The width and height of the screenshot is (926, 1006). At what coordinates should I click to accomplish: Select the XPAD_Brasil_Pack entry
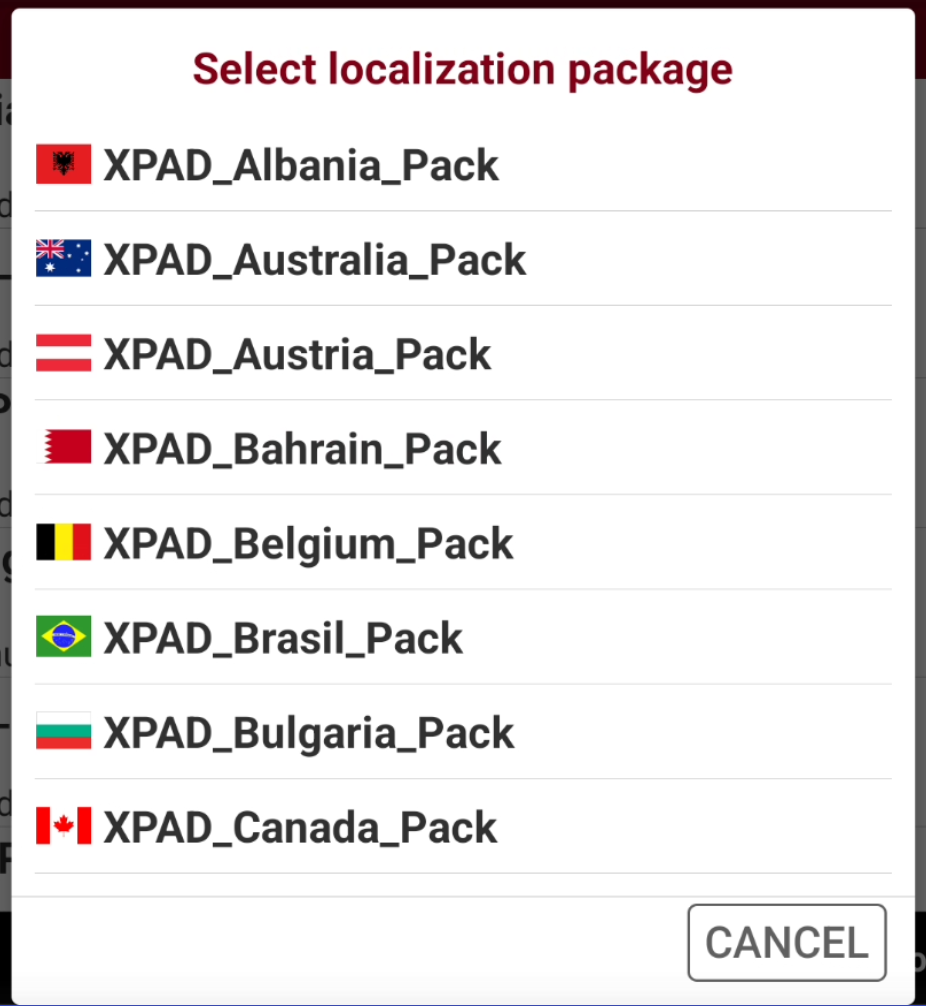pyautogui.click(x=463, y=636)
